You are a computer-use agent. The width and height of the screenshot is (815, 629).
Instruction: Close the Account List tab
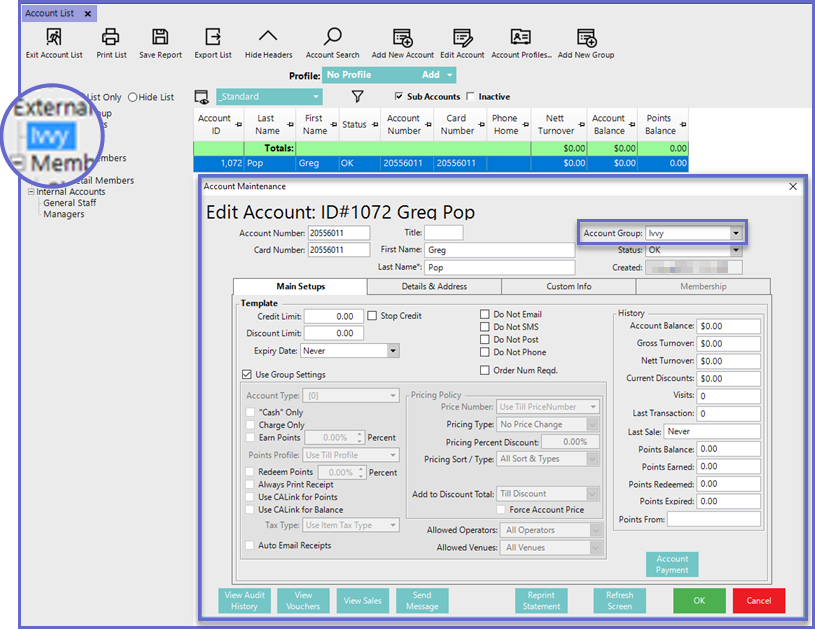click(x=88, y=14)
